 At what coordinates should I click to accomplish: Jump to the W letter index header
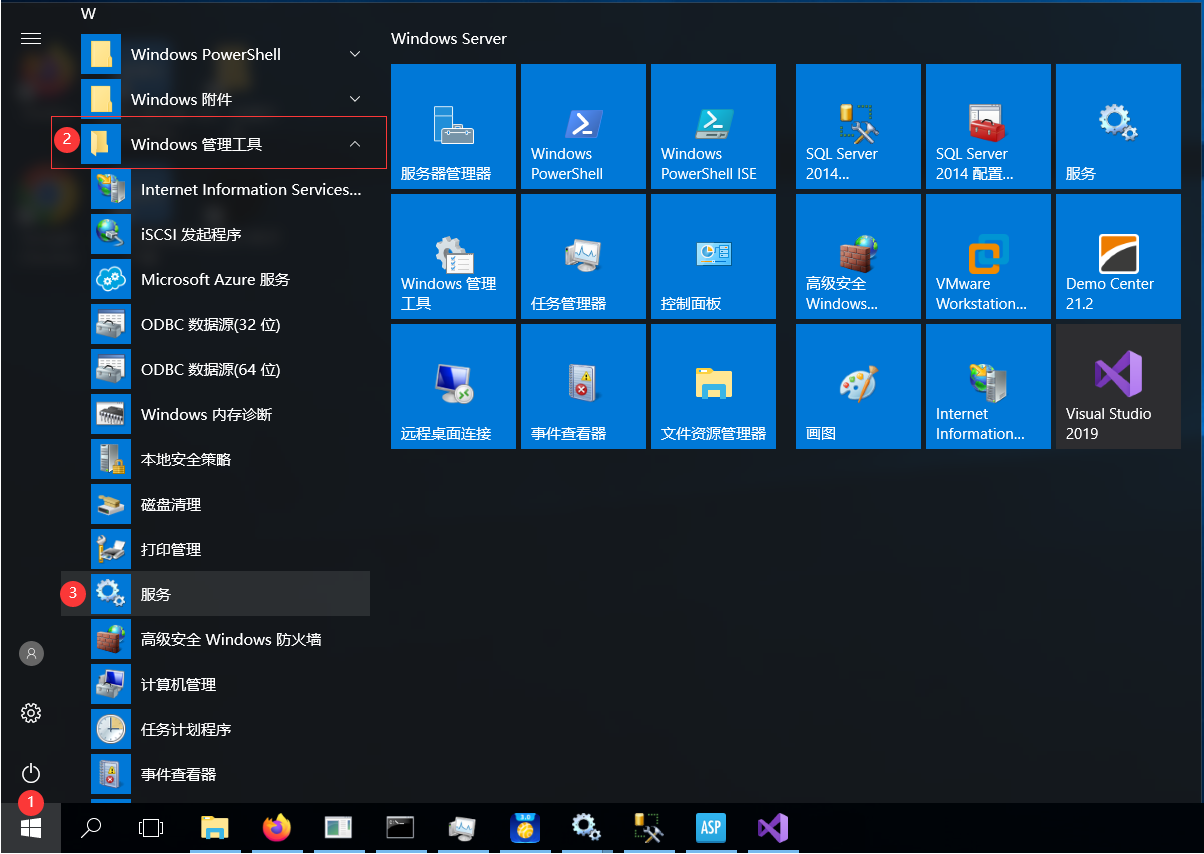(89, 14)
